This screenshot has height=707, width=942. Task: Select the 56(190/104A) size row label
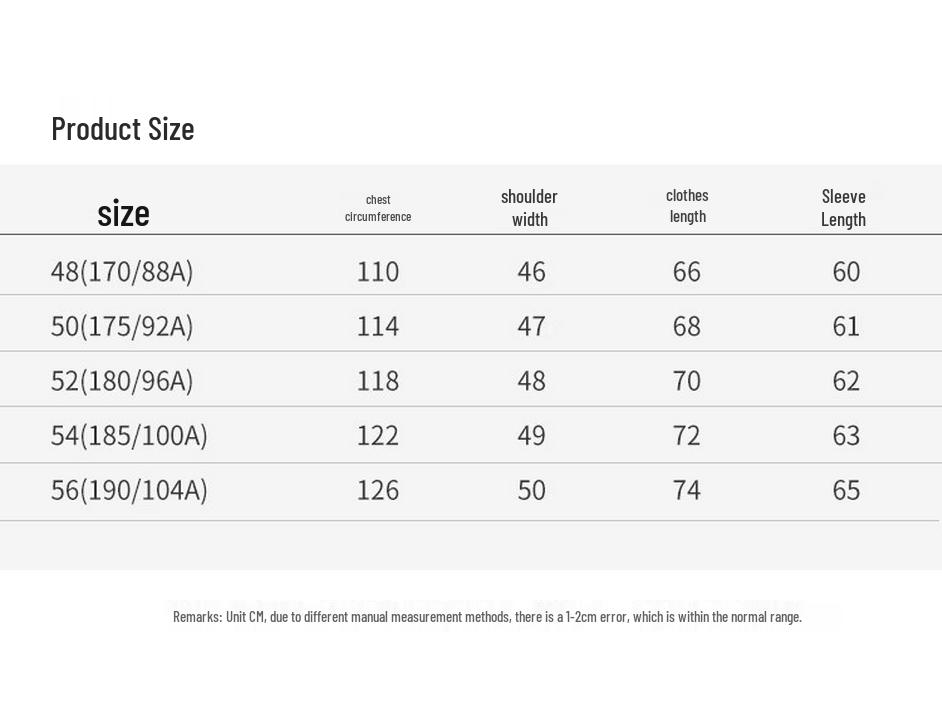pyautogui.click(x=129, y=490)
